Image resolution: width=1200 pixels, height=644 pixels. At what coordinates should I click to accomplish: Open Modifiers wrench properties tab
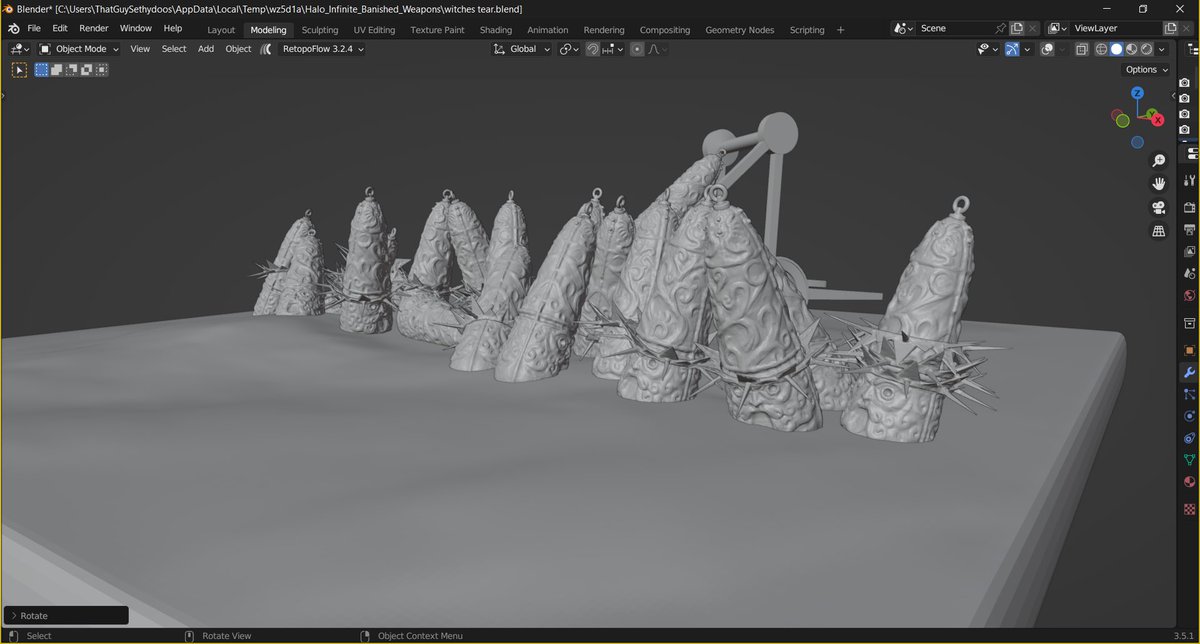click(1189, 372)
